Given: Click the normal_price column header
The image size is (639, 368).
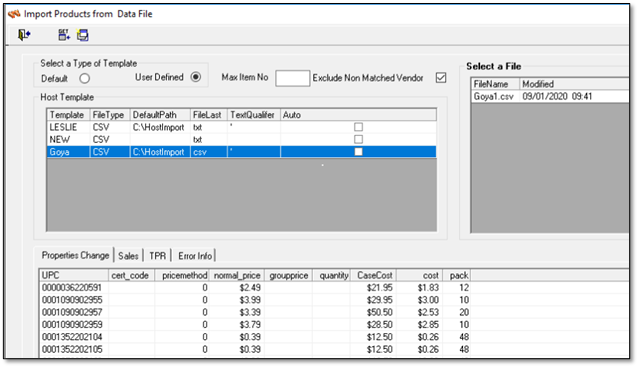Looking at the screenshot, I should coord(237,275).
